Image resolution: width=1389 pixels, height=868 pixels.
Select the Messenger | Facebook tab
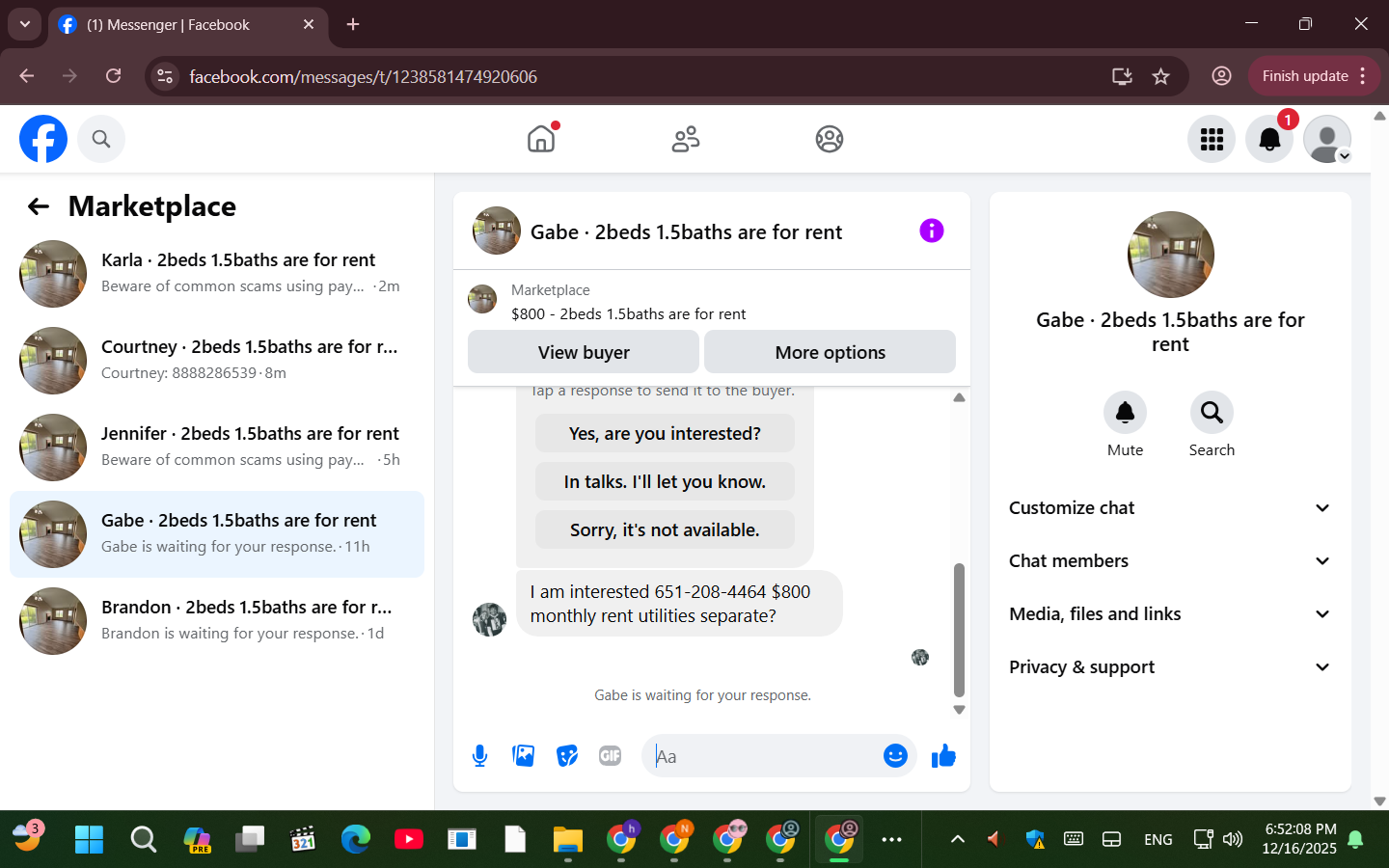tap(188, 25)
